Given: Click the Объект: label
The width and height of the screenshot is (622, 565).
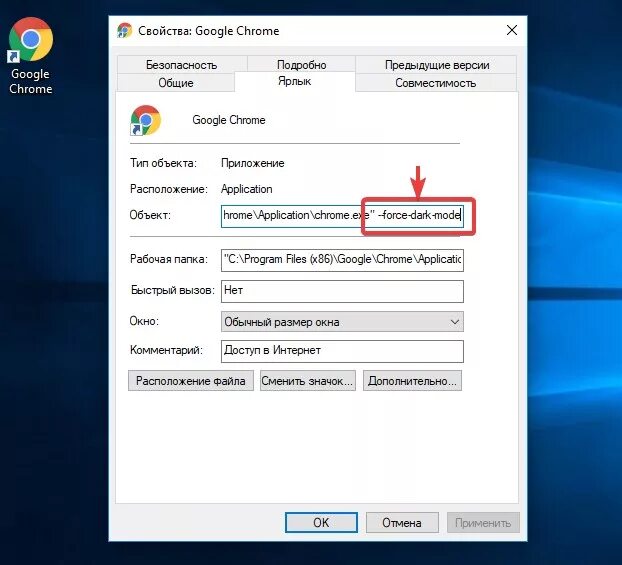Looking at the screenshot, I should click(150, 215).
